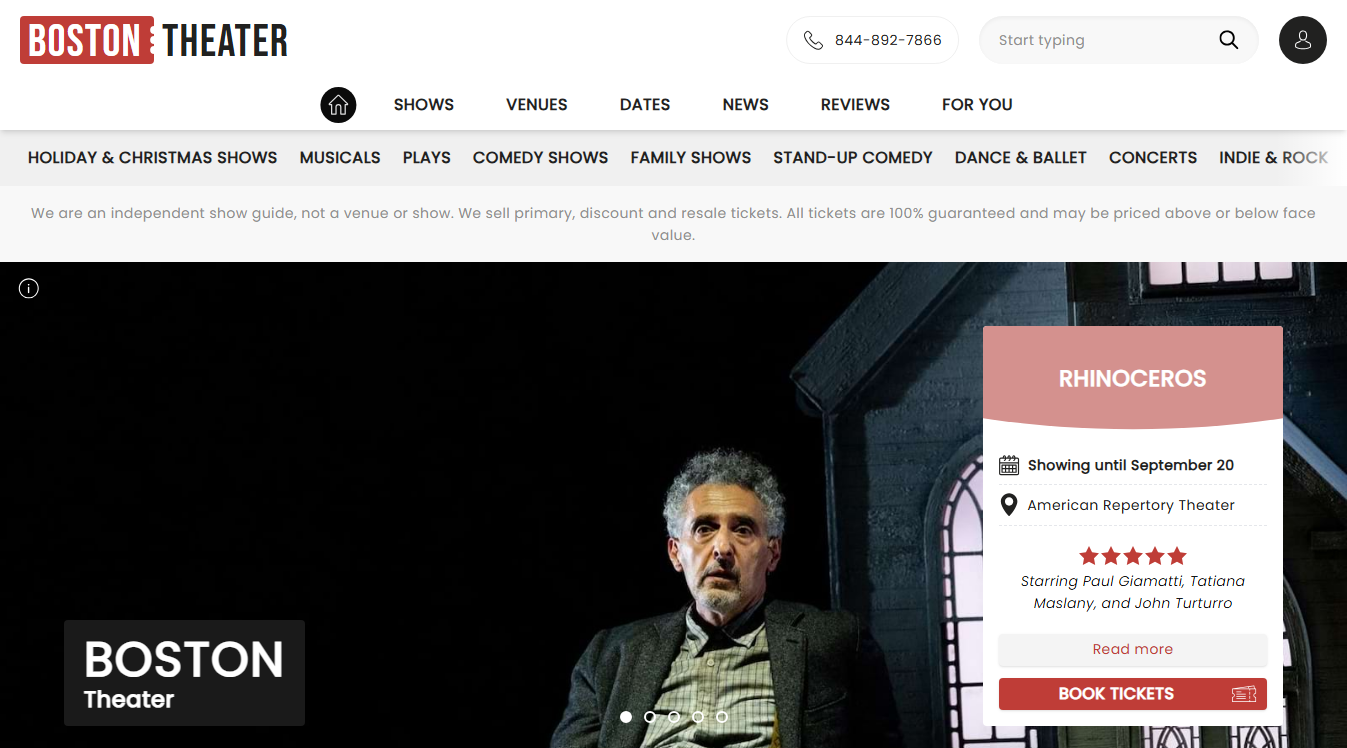Browse the Comedy Shows category

point(540,157)
